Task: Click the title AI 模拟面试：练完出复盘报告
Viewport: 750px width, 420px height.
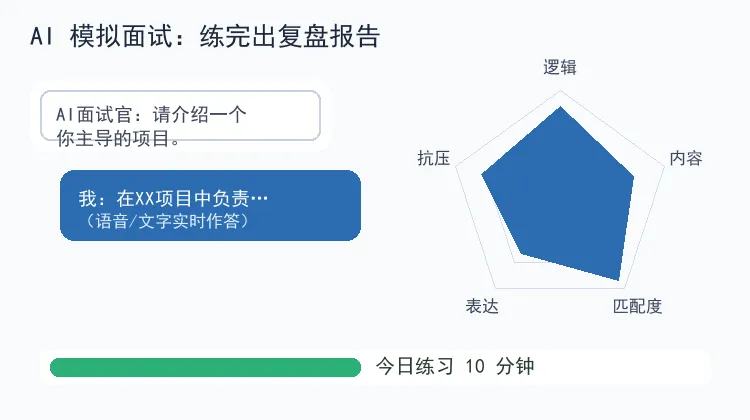Action: click(x=205, y=36)
